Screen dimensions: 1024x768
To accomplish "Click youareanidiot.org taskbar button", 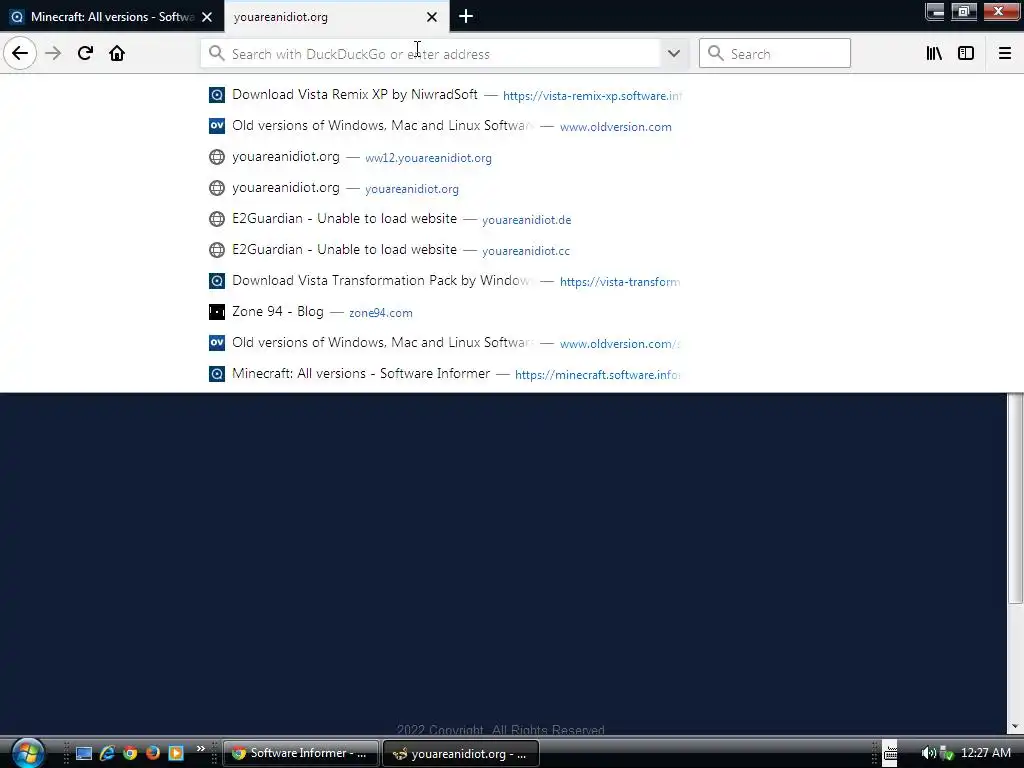I will [461, 753].
